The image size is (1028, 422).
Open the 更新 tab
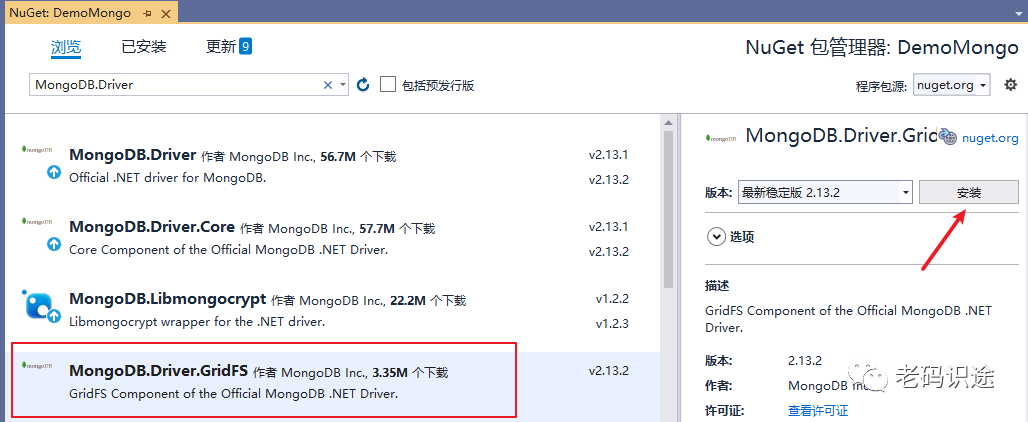[228, 47]
